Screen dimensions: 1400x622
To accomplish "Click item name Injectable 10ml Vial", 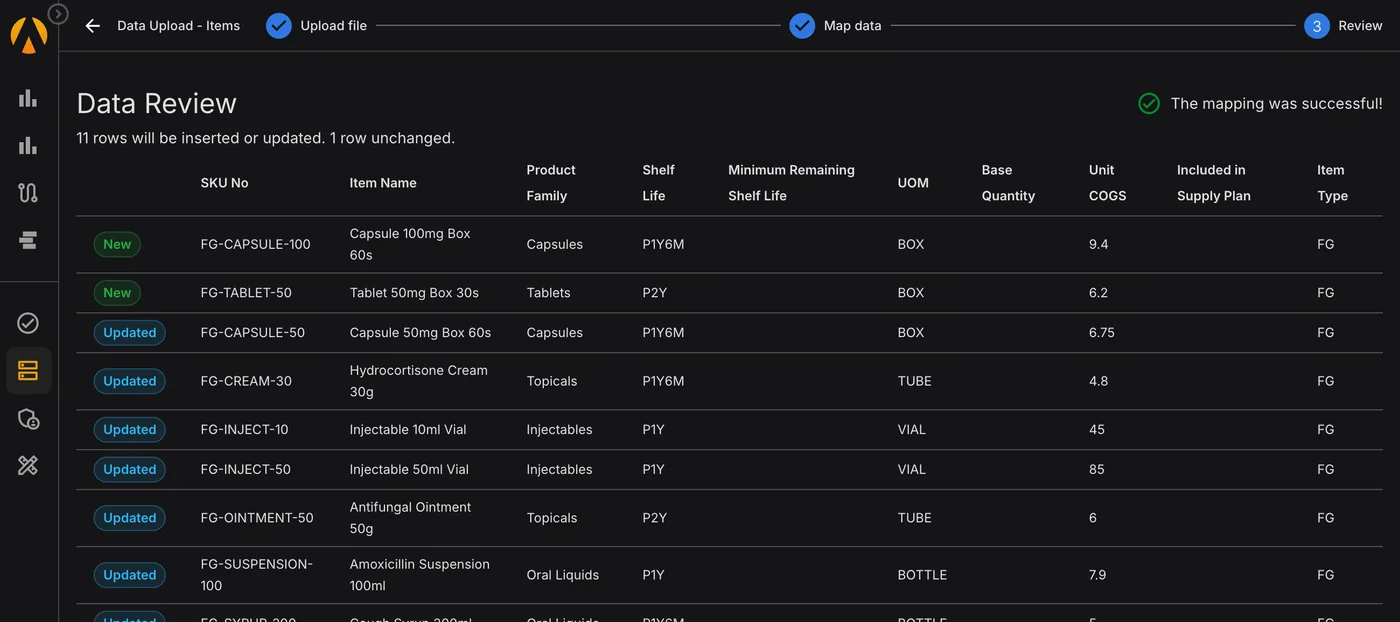I will coord(408,430).
